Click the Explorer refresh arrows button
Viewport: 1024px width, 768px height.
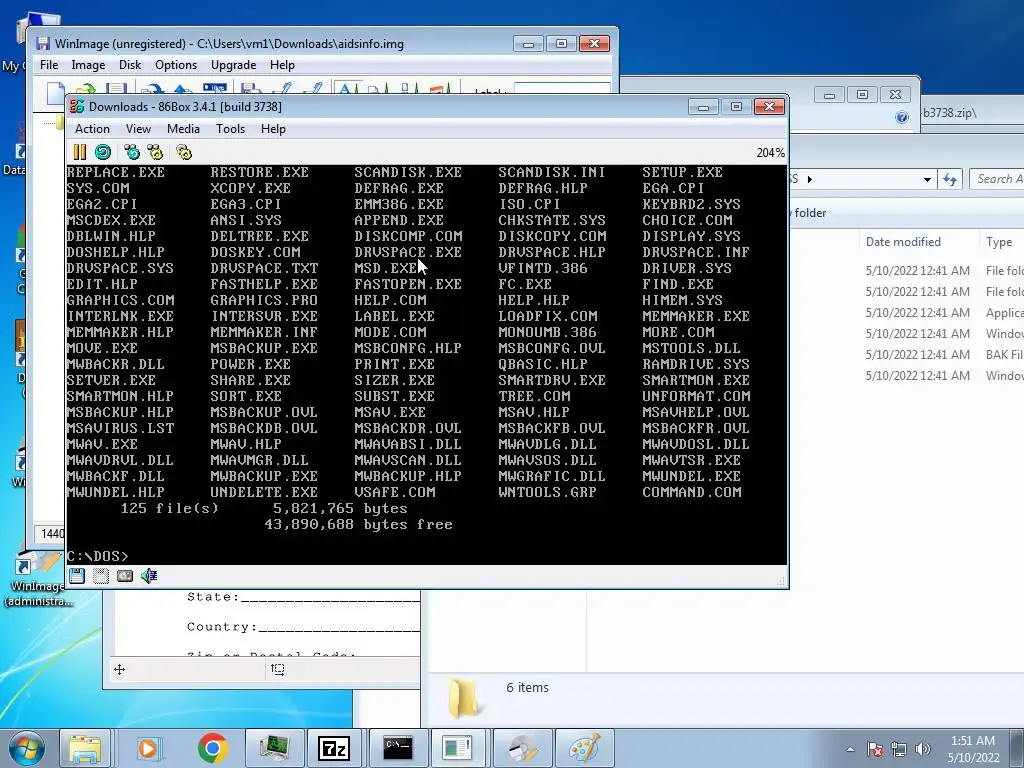coord(950,179)
